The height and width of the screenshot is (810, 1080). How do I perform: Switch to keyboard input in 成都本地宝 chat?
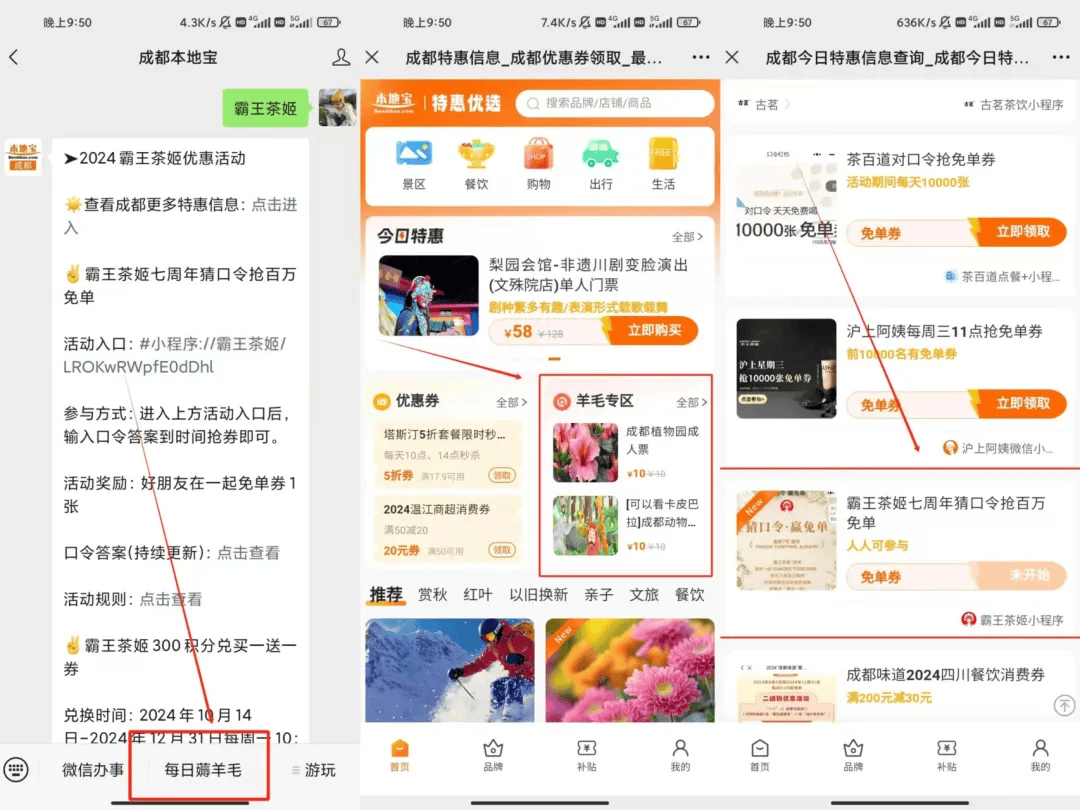[x=16, y=769]
